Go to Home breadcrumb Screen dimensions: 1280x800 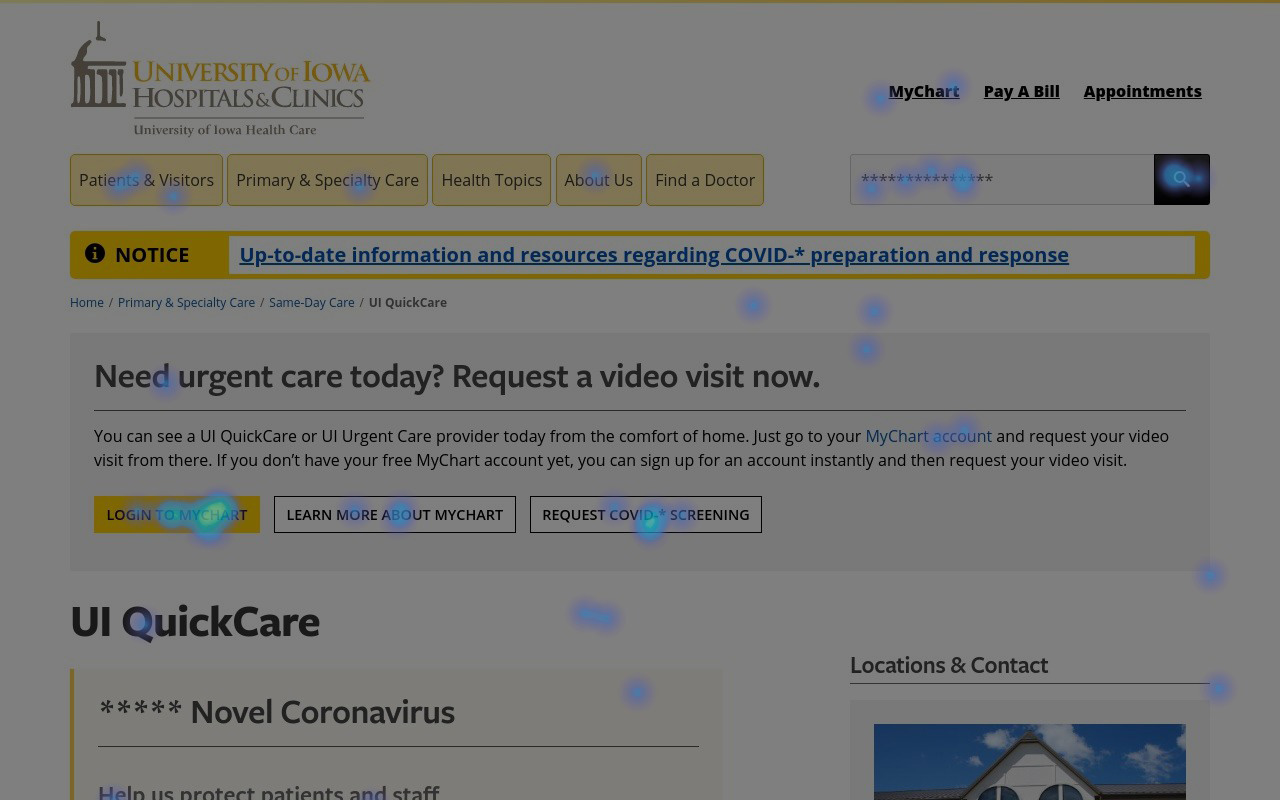(x=87, y=302)
